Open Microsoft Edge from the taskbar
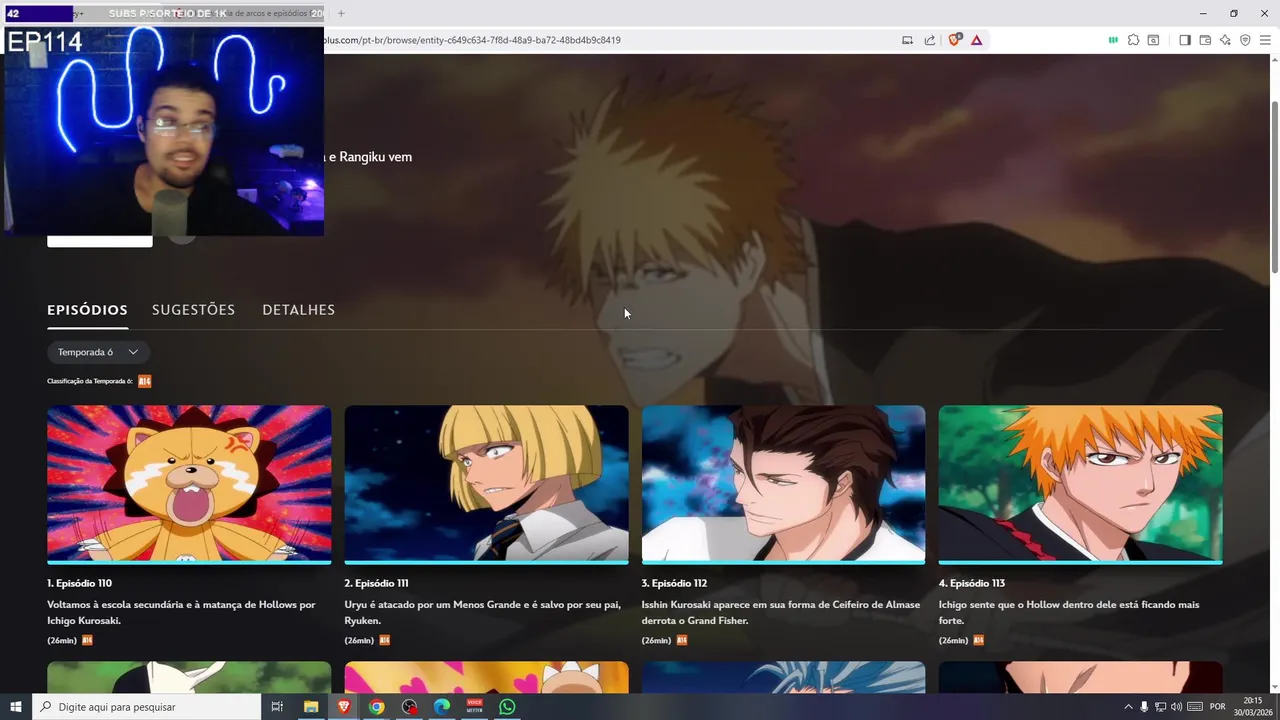The image size is (1280, 720). 442,707
